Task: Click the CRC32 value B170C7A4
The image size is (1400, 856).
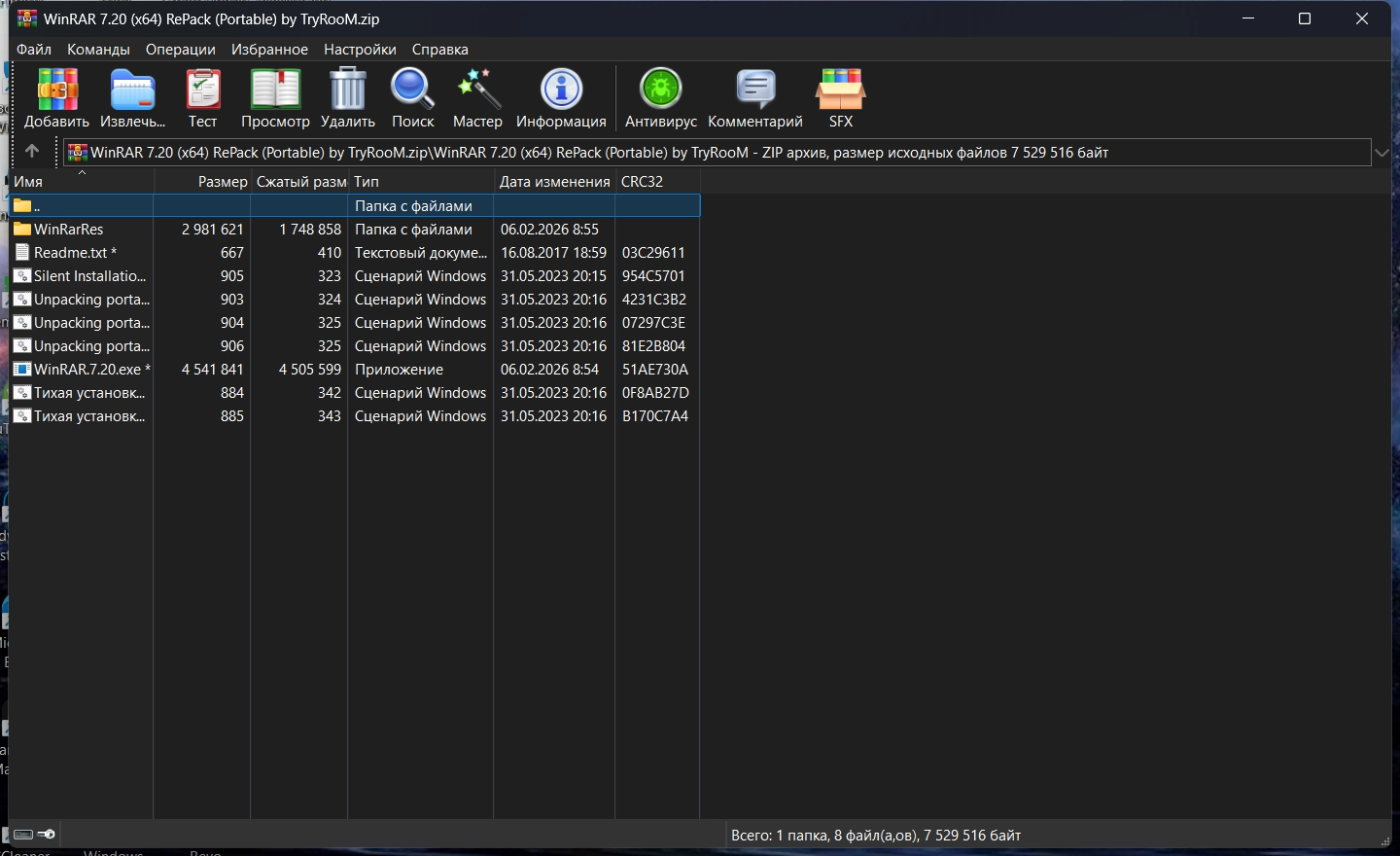Action: point(655,416)
